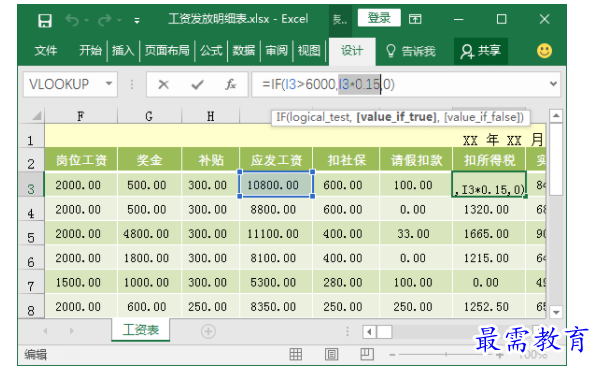The width and height of the screenshot is (597, 371).
Task: Open Ribbon Display Options icon
Action: pos(415,19)
